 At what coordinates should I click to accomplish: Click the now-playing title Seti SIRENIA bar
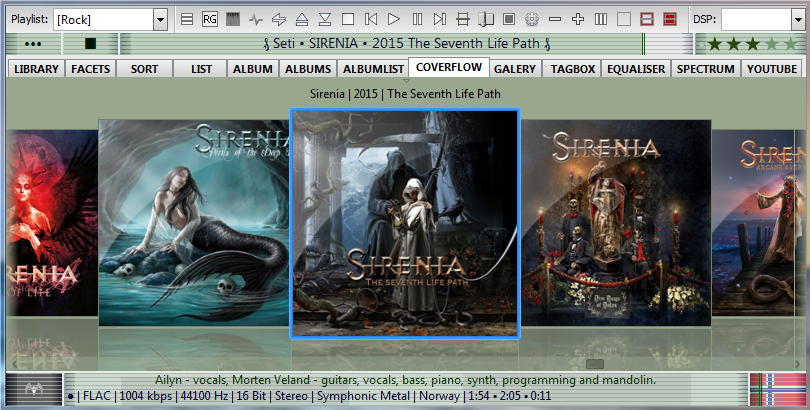tap(407, 44)
